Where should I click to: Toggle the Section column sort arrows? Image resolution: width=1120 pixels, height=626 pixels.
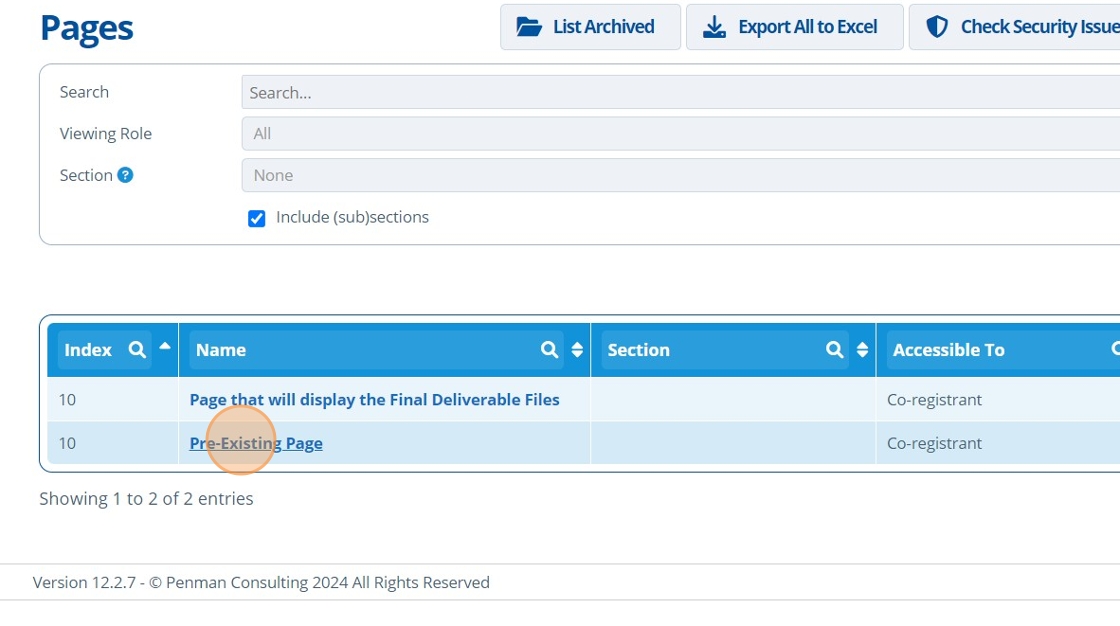[862, 350]
